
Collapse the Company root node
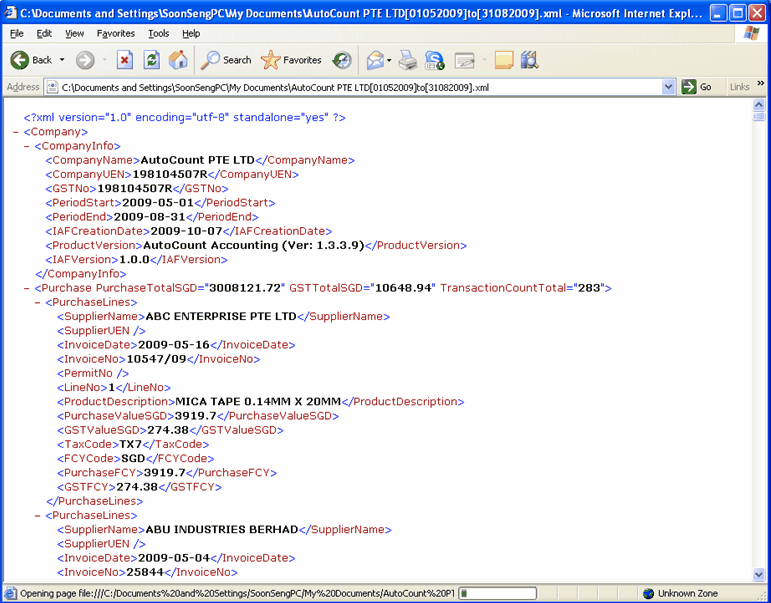pyautogui.click(x=17, y=132)
